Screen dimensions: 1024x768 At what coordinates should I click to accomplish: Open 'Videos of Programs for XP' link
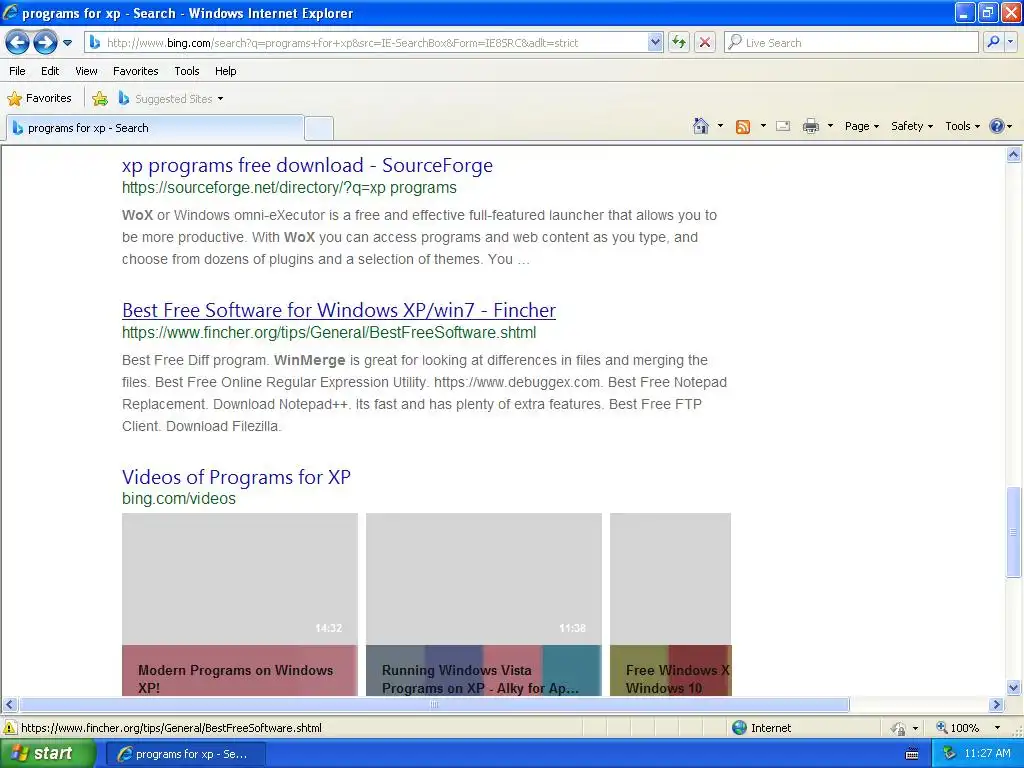236,477
